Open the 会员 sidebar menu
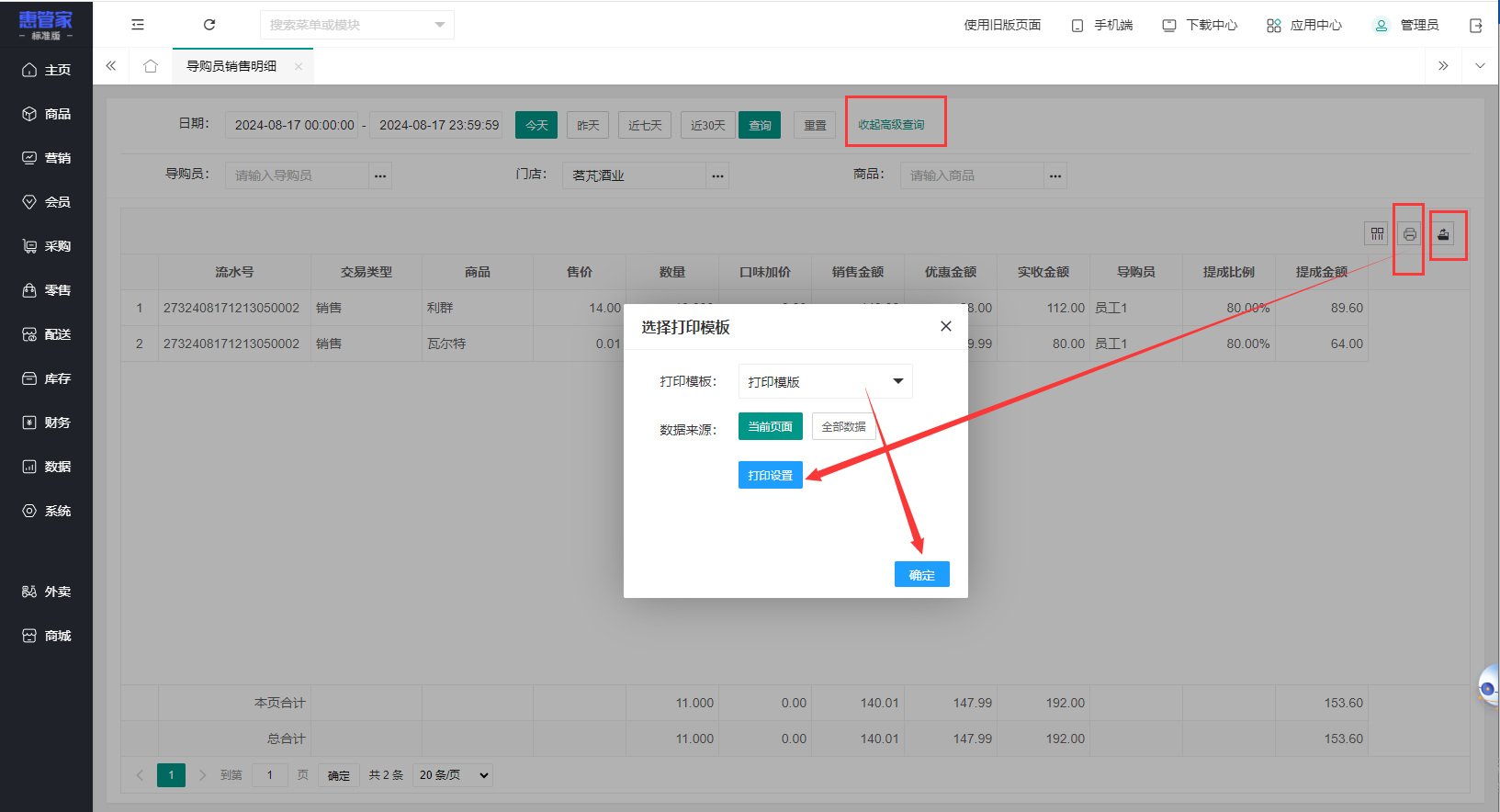This screenshot has height=812, width=1500. (46, 202)
